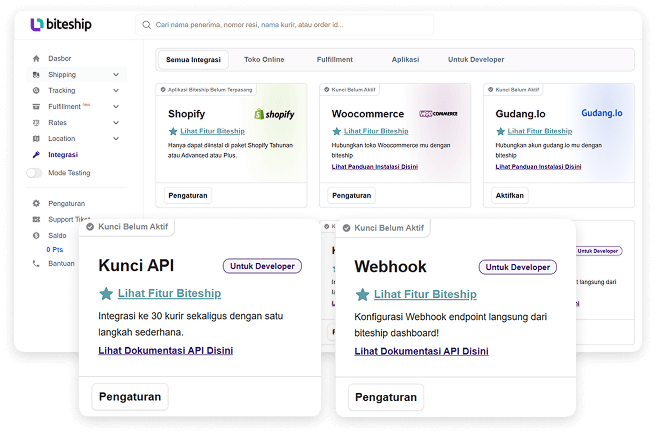This screenshot has height=435, width=656.
Task: Click the Bantuan phone icon in sidebar
Action: pos(36,263)
